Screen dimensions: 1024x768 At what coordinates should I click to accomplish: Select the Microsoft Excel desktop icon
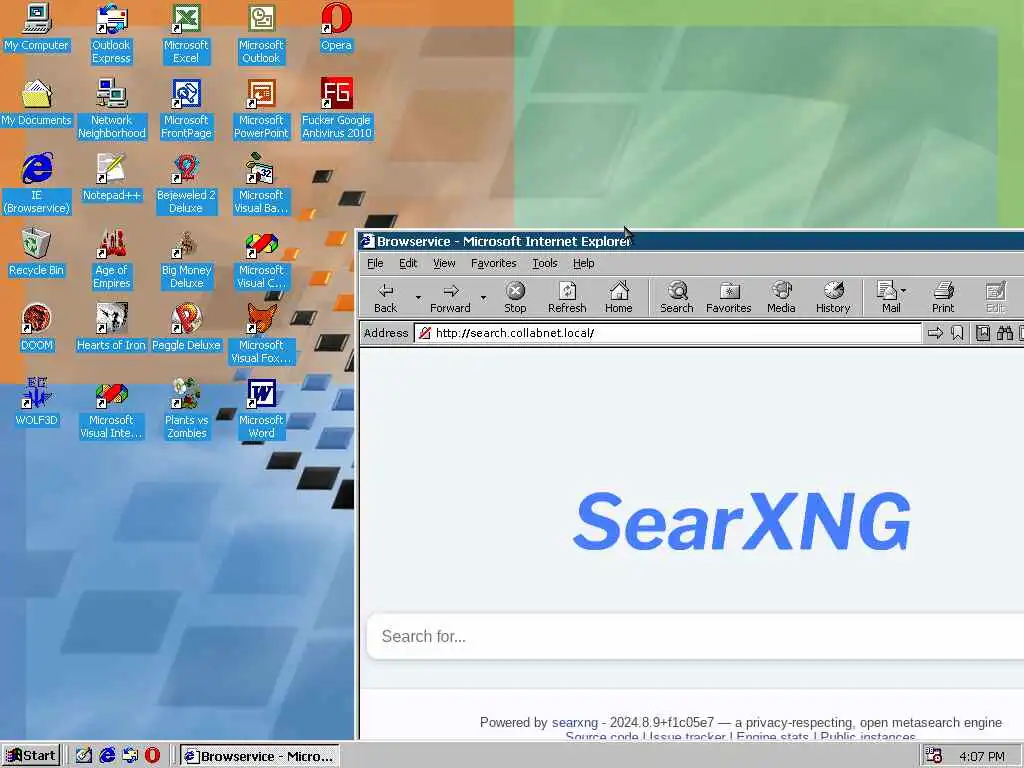coord(186,34)
